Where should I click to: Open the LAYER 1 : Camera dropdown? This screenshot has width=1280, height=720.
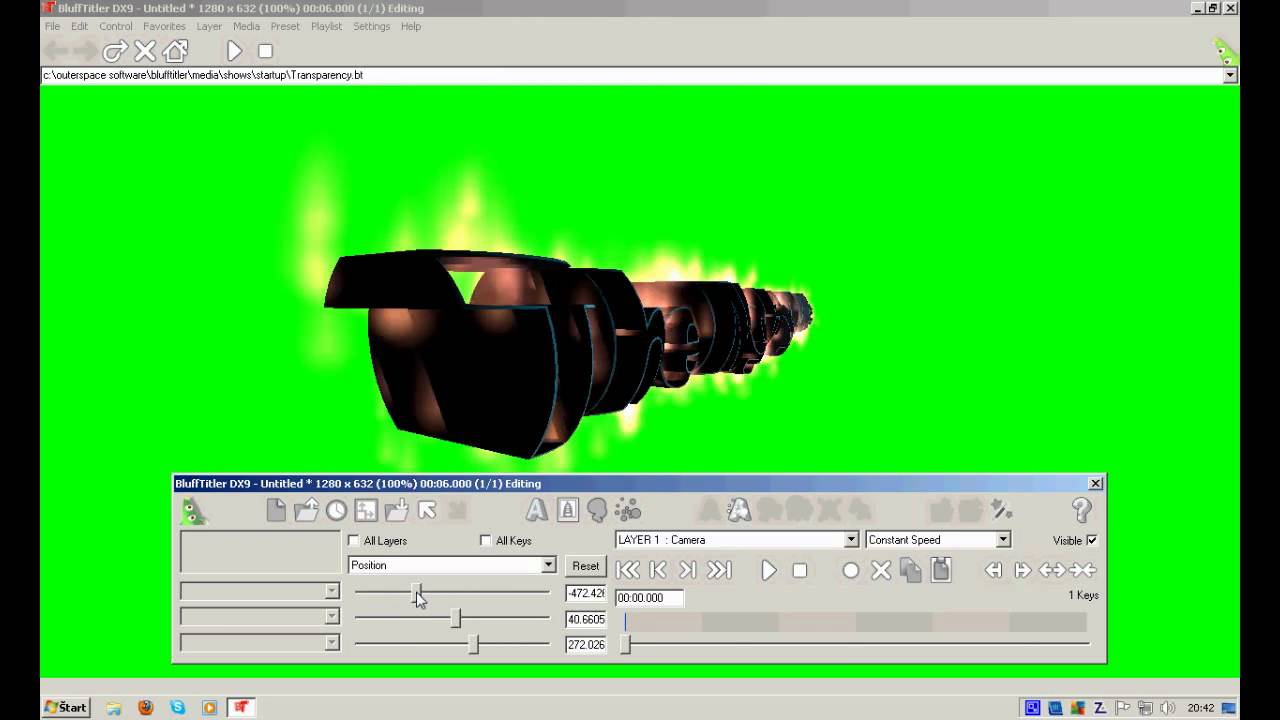tap(851, 540)
